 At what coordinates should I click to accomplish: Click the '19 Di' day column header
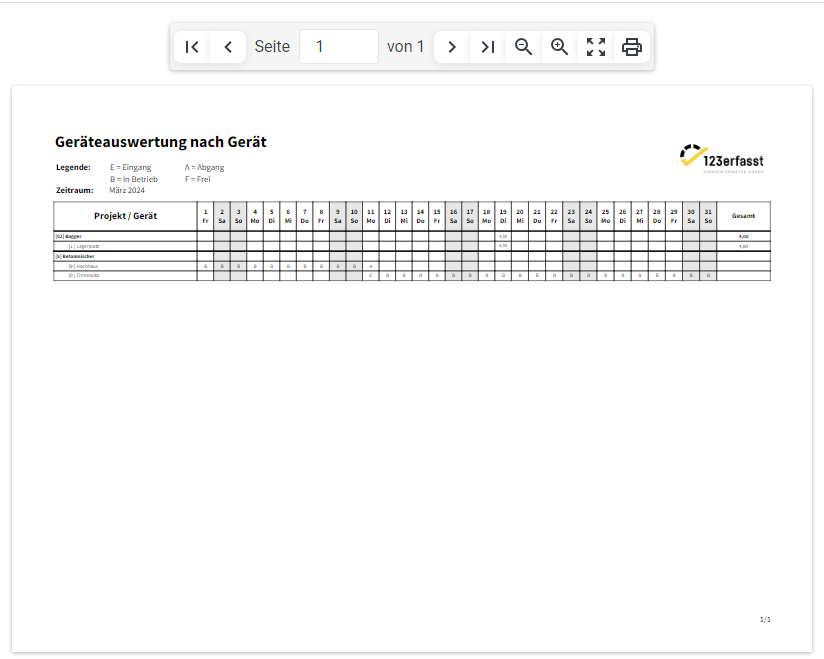pos(503,216)
